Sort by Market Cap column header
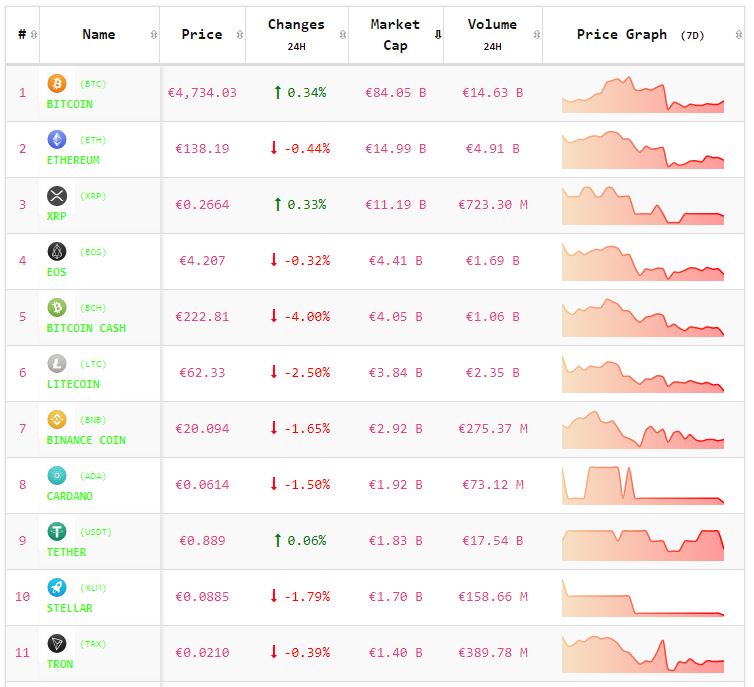 click(x=395, y=34)
